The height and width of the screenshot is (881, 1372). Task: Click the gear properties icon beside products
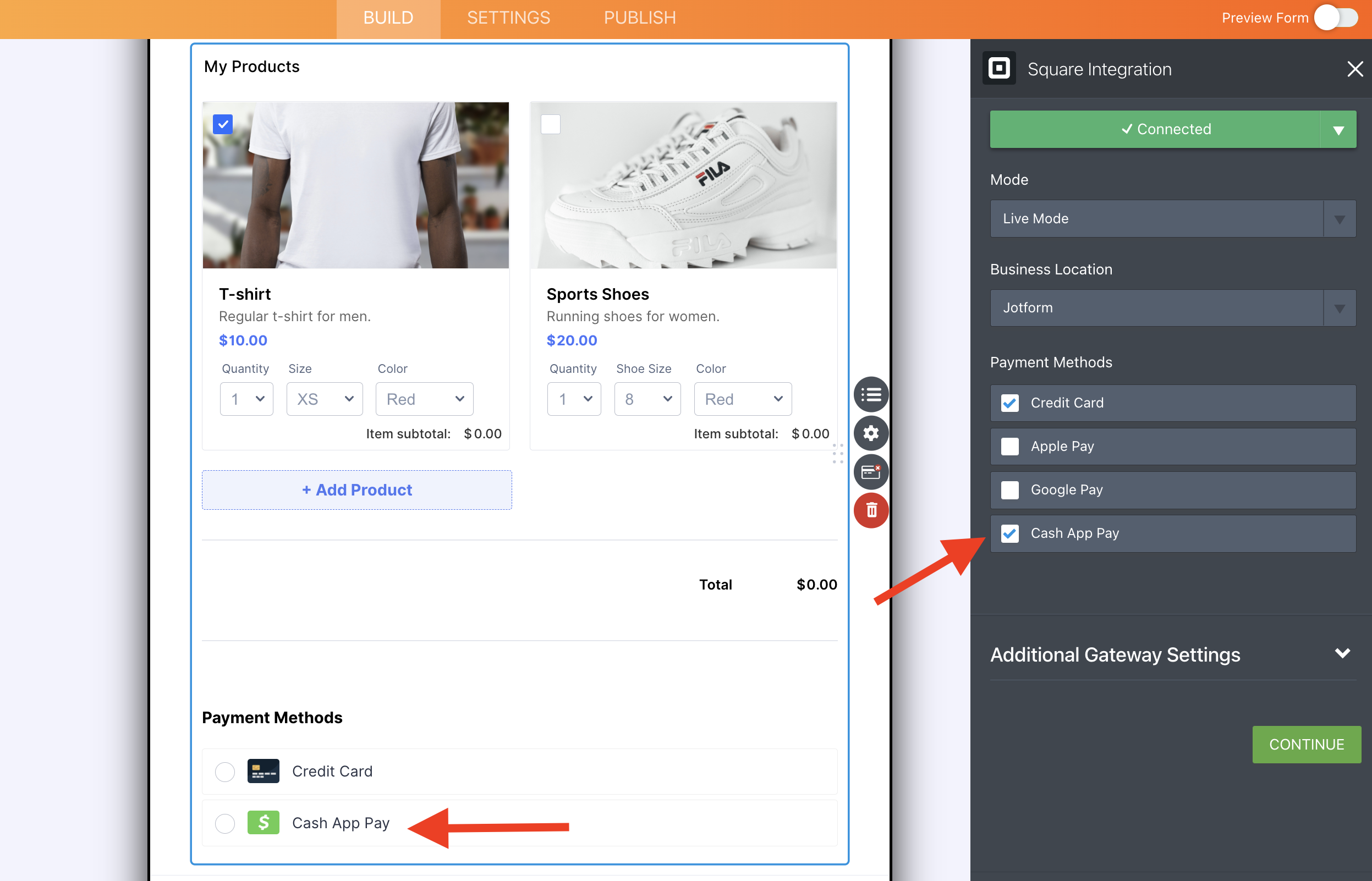[871, 433]
